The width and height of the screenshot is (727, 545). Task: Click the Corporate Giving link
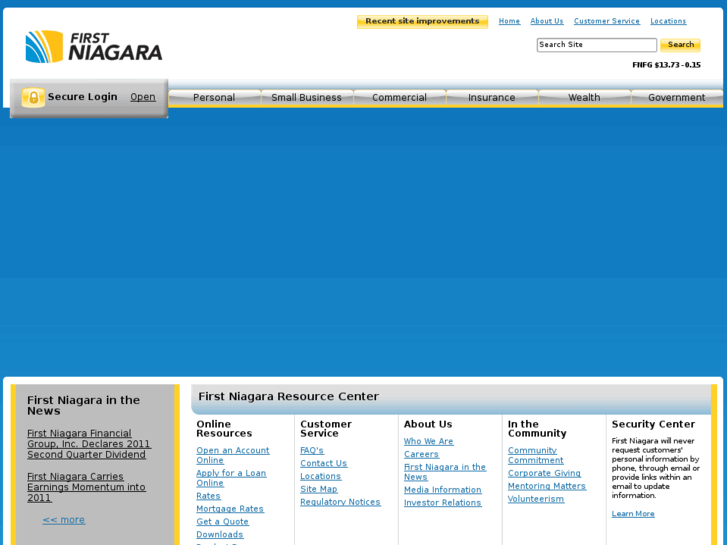(x=544, y=473)
